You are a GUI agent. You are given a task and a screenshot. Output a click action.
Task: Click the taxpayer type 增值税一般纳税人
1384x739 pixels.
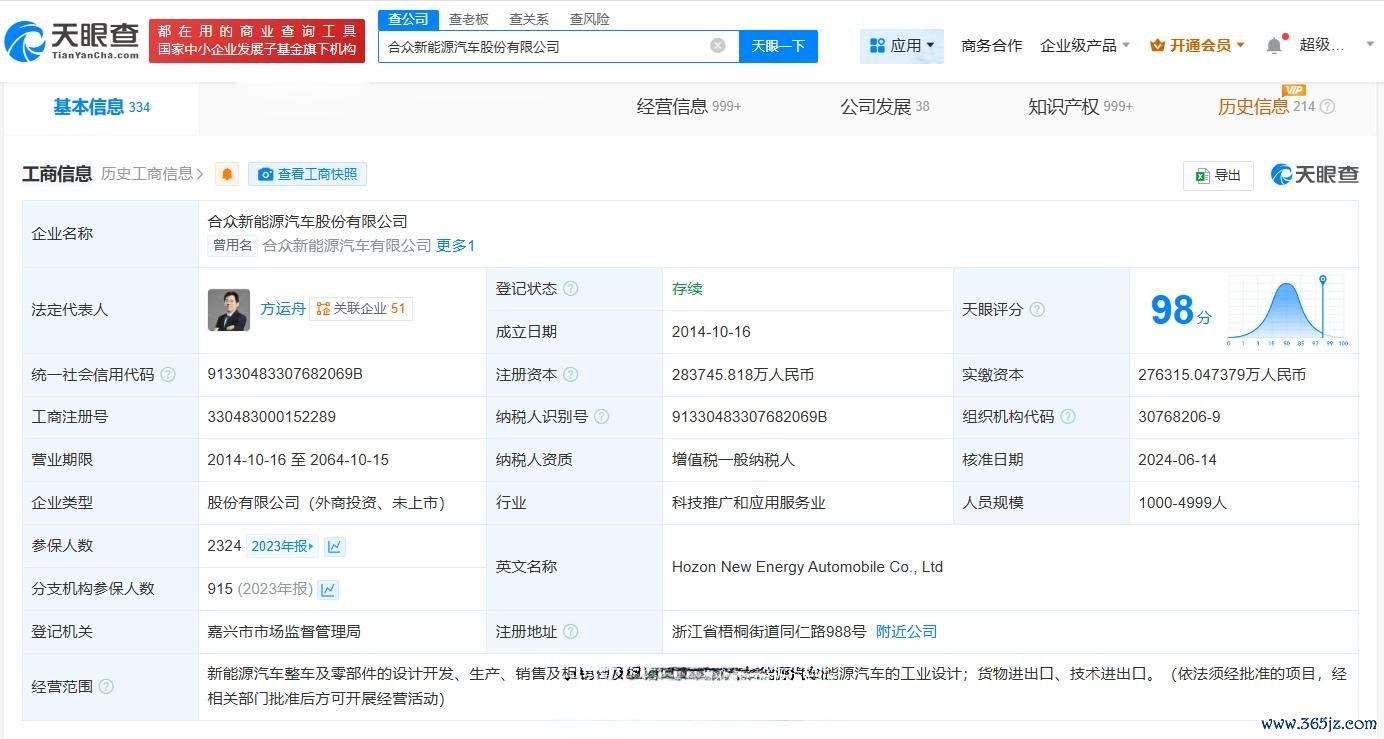(x=733, y=460)
